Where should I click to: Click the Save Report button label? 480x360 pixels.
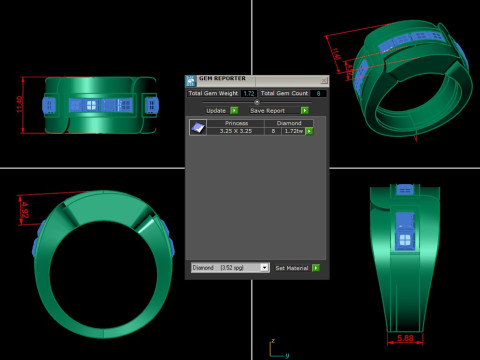point(268,111)
